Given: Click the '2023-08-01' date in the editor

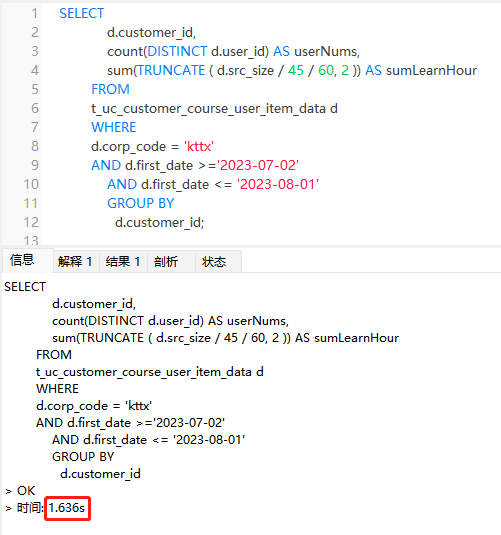Looking at the screenshot, I should click(278, 185).
